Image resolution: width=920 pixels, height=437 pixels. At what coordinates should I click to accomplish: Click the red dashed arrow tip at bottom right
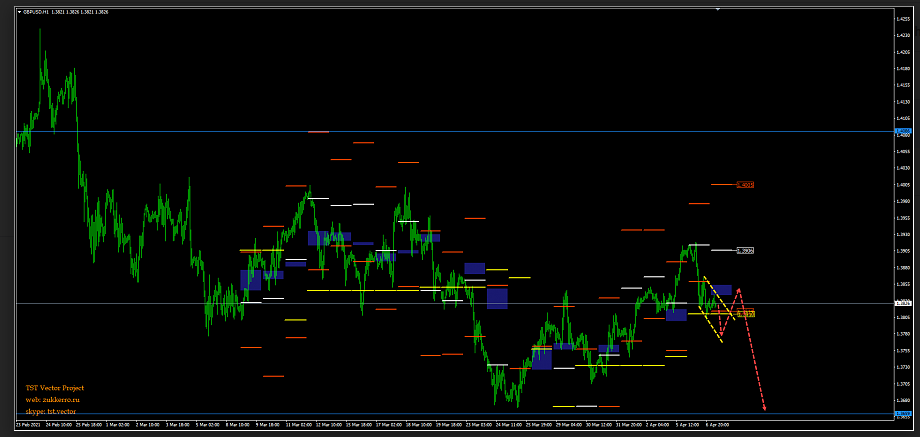(x=765, y=409)
